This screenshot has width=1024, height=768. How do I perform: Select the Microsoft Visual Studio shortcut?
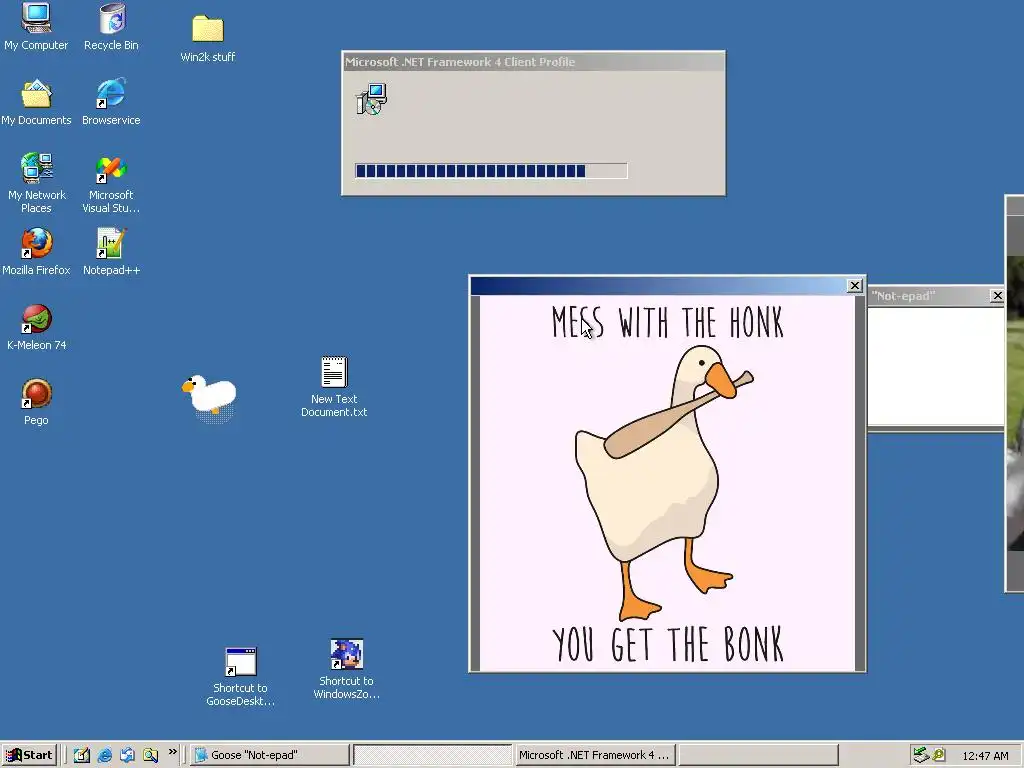(111, 183)
